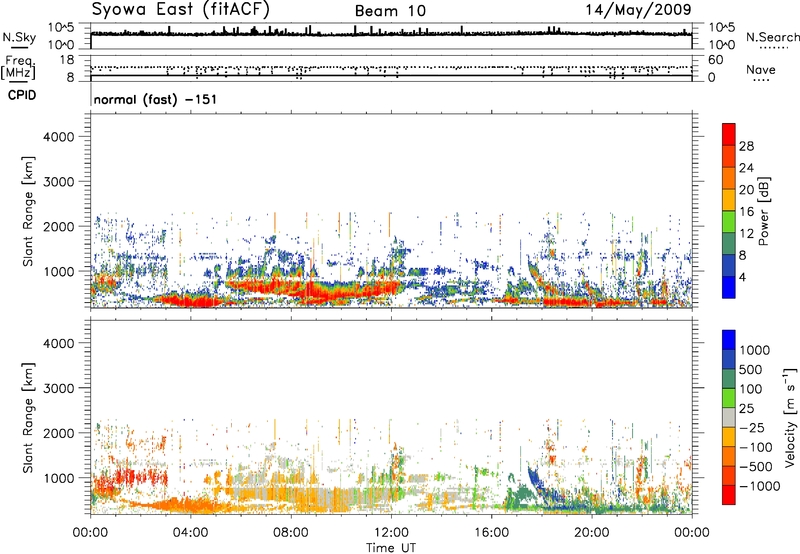Pick the blue top segment of Velocity color bar

tap(729, 340)
